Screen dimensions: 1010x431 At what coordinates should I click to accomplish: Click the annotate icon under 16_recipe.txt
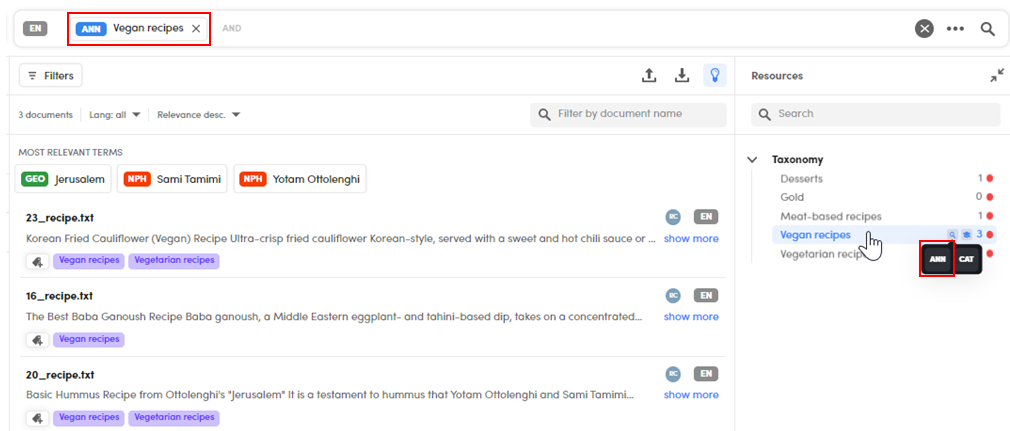37,339
